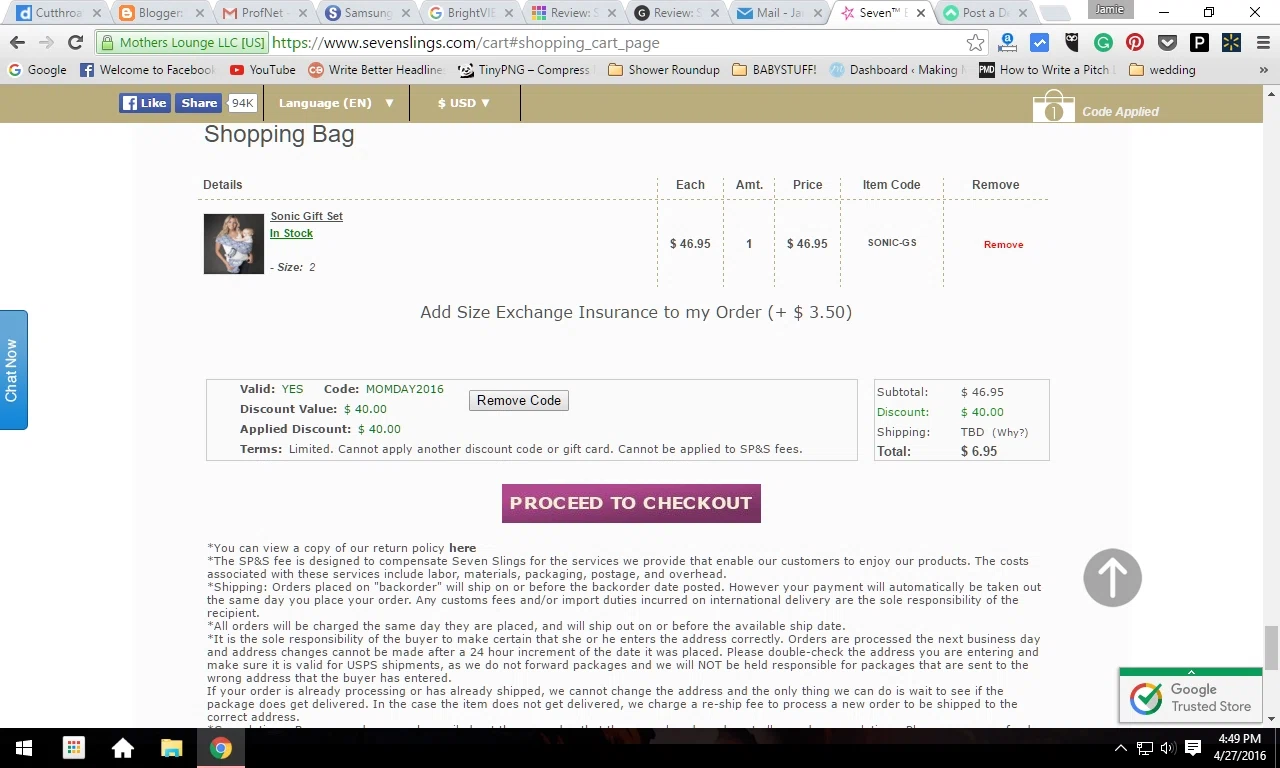1280x768 pixels.
Task: Click the Pinterest save extension
Action: point(1135,43)
